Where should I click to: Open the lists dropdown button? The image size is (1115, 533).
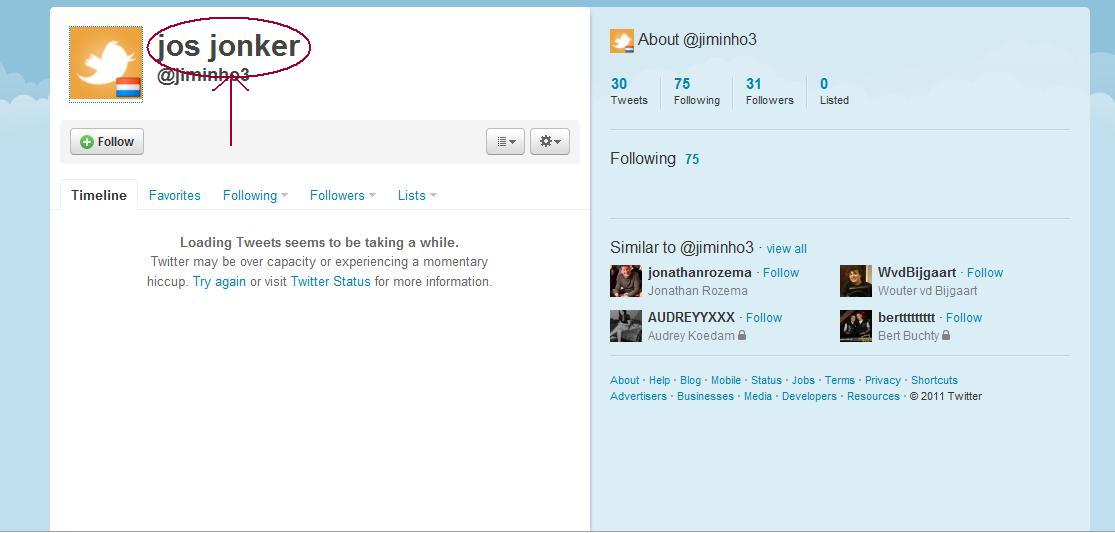506,141
